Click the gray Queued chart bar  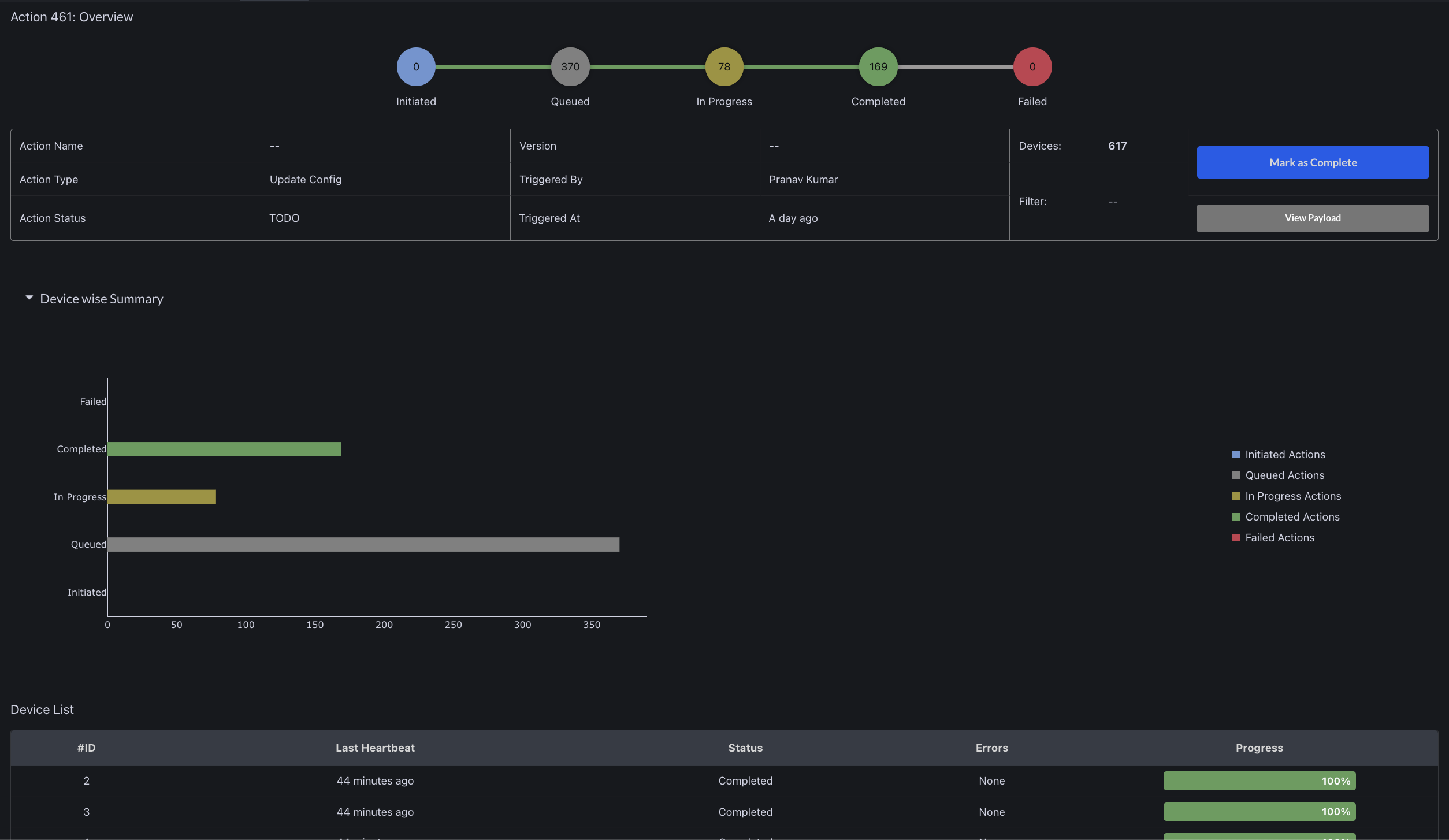[363, 544]
